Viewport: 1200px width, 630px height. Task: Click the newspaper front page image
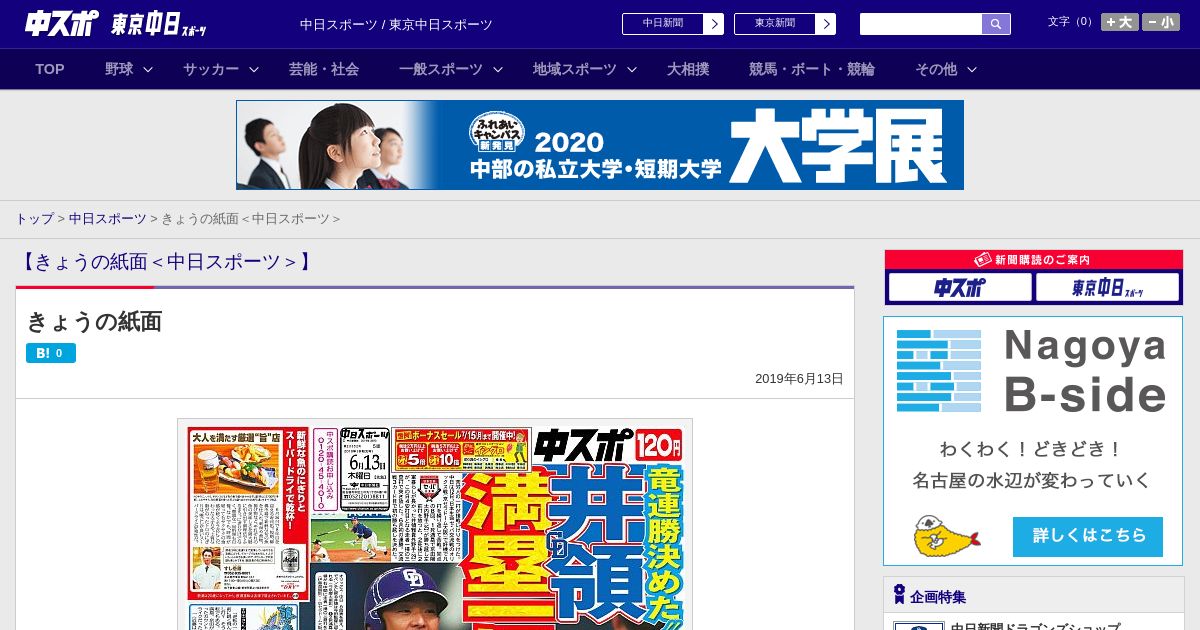click(435, 524)
